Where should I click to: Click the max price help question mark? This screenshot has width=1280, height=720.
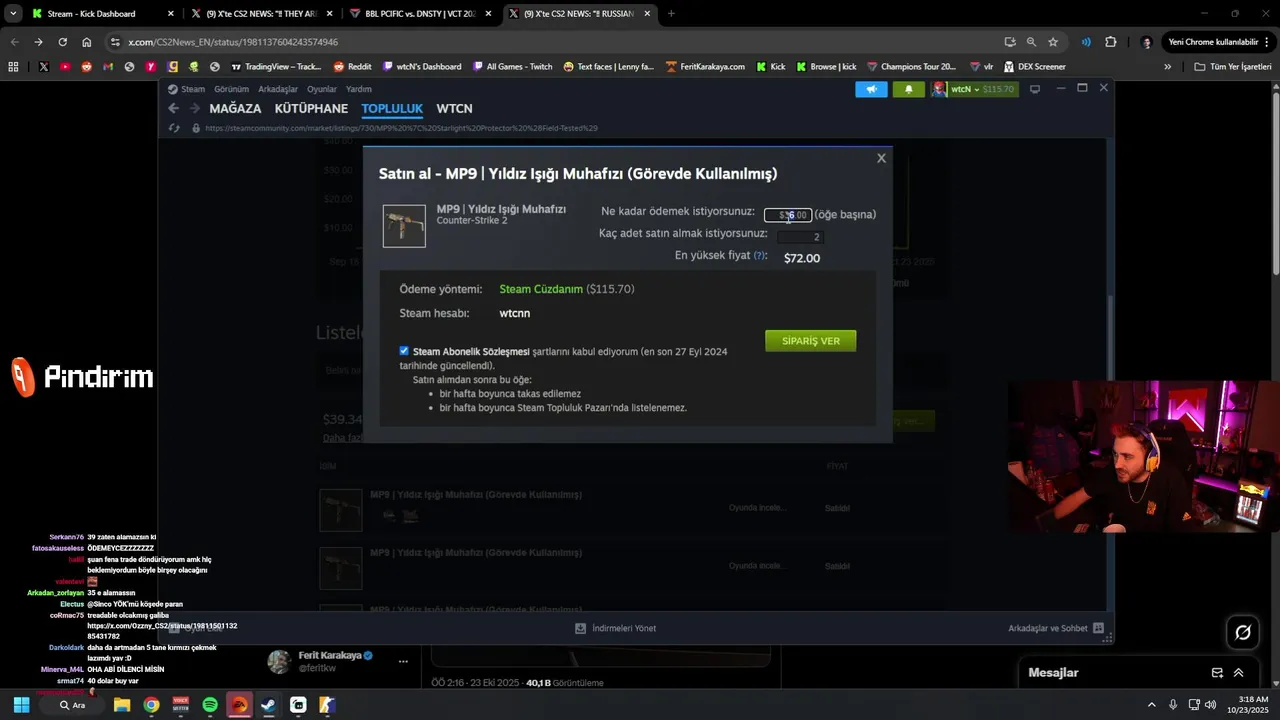[760, 256]
